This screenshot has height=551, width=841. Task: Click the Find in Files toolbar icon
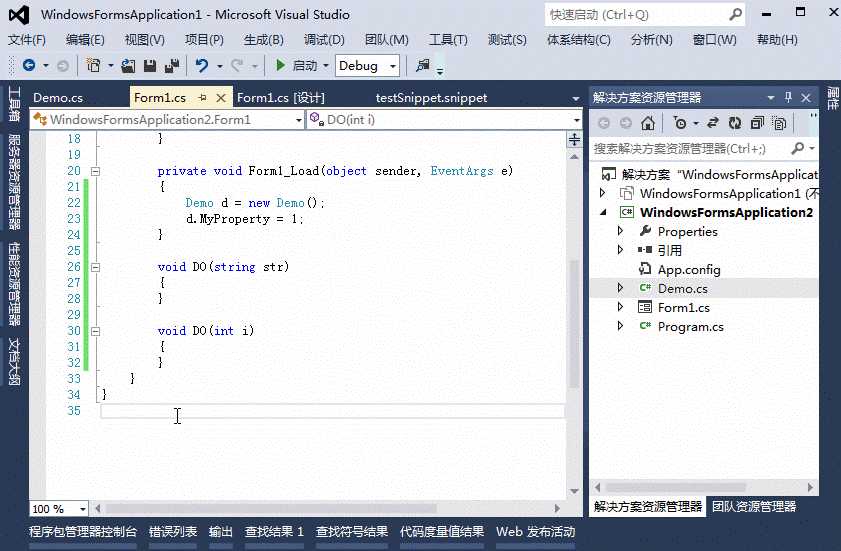tap(423, 65)
